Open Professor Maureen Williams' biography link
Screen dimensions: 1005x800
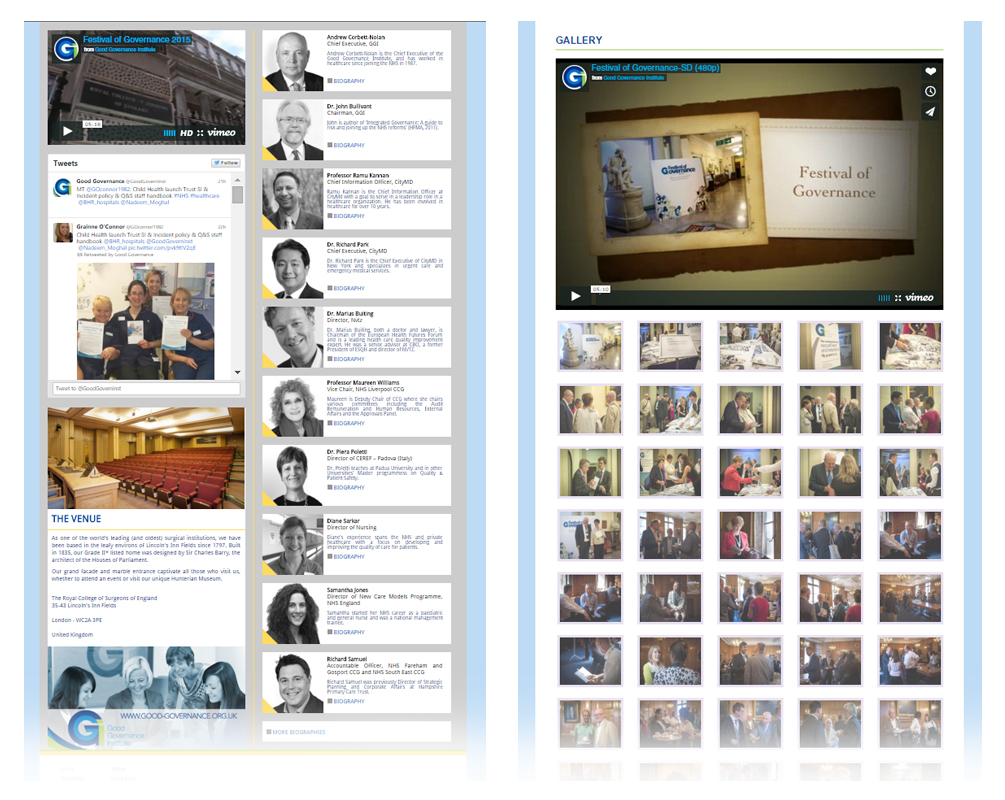pyautogui.click(x=346, y=423)
